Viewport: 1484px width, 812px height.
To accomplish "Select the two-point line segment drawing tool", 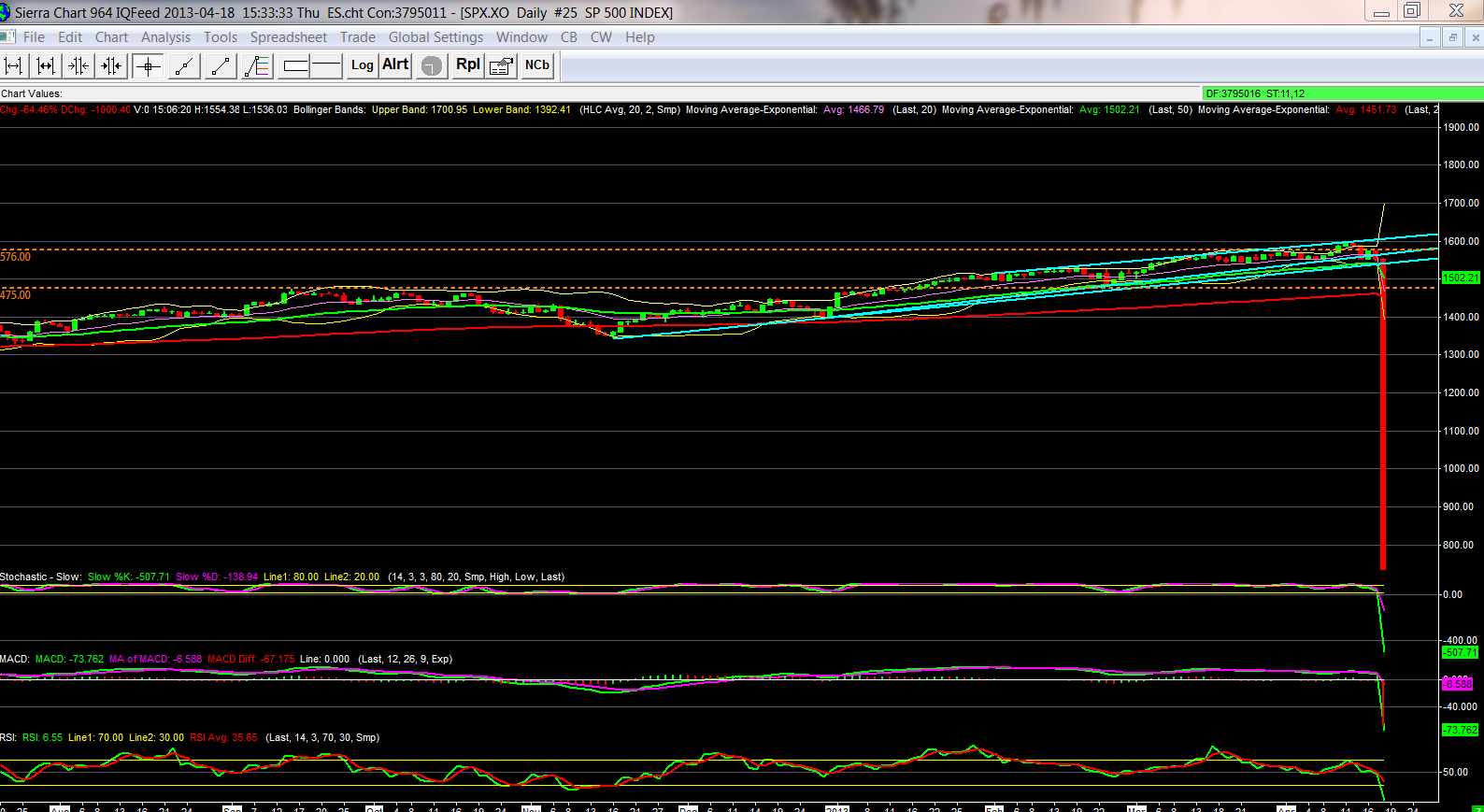I will point(221,65).
